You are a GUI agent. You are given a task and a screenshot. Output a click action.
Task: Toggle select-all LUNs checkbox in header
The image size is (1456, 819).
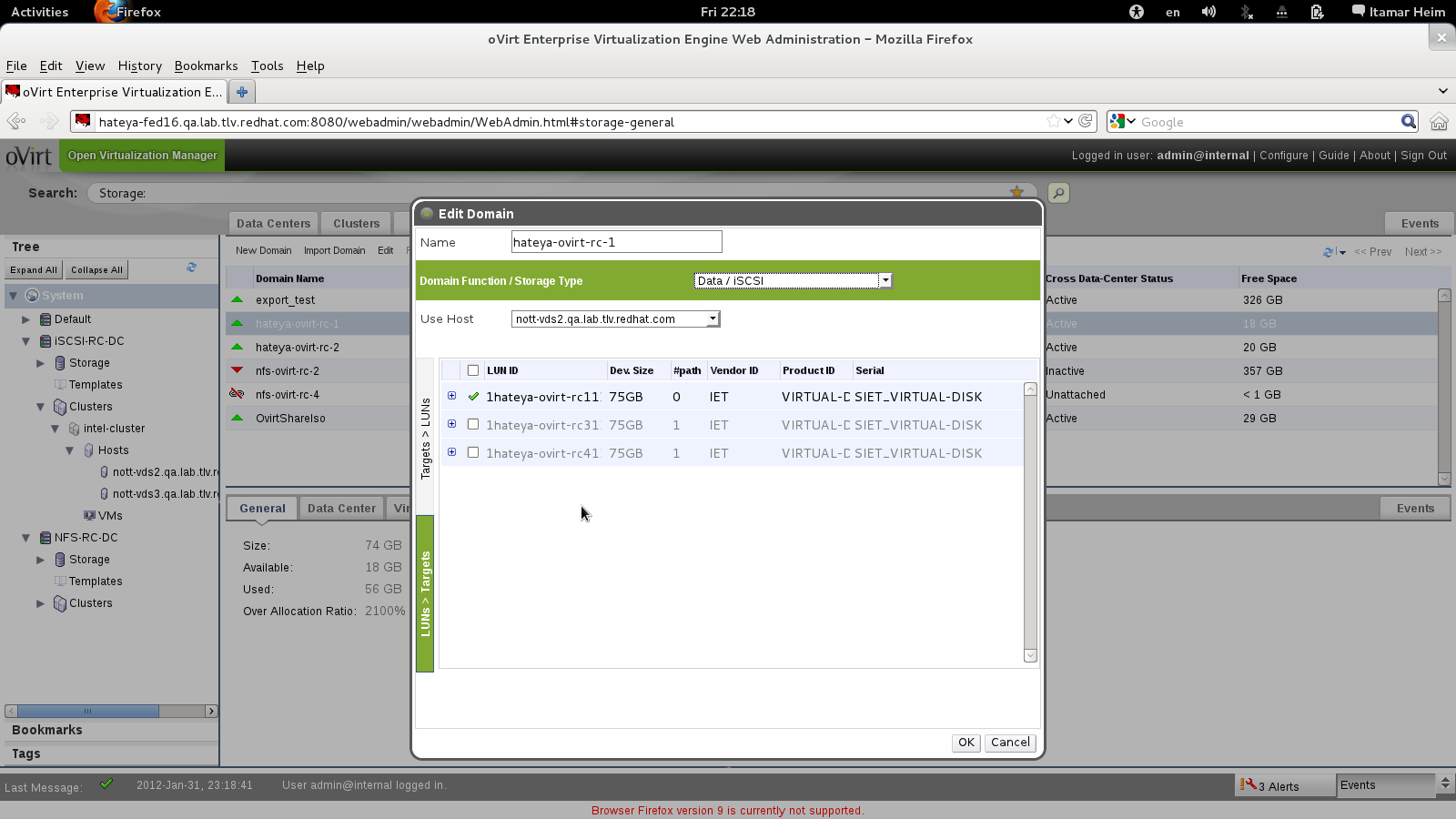[x=473, y=370]
